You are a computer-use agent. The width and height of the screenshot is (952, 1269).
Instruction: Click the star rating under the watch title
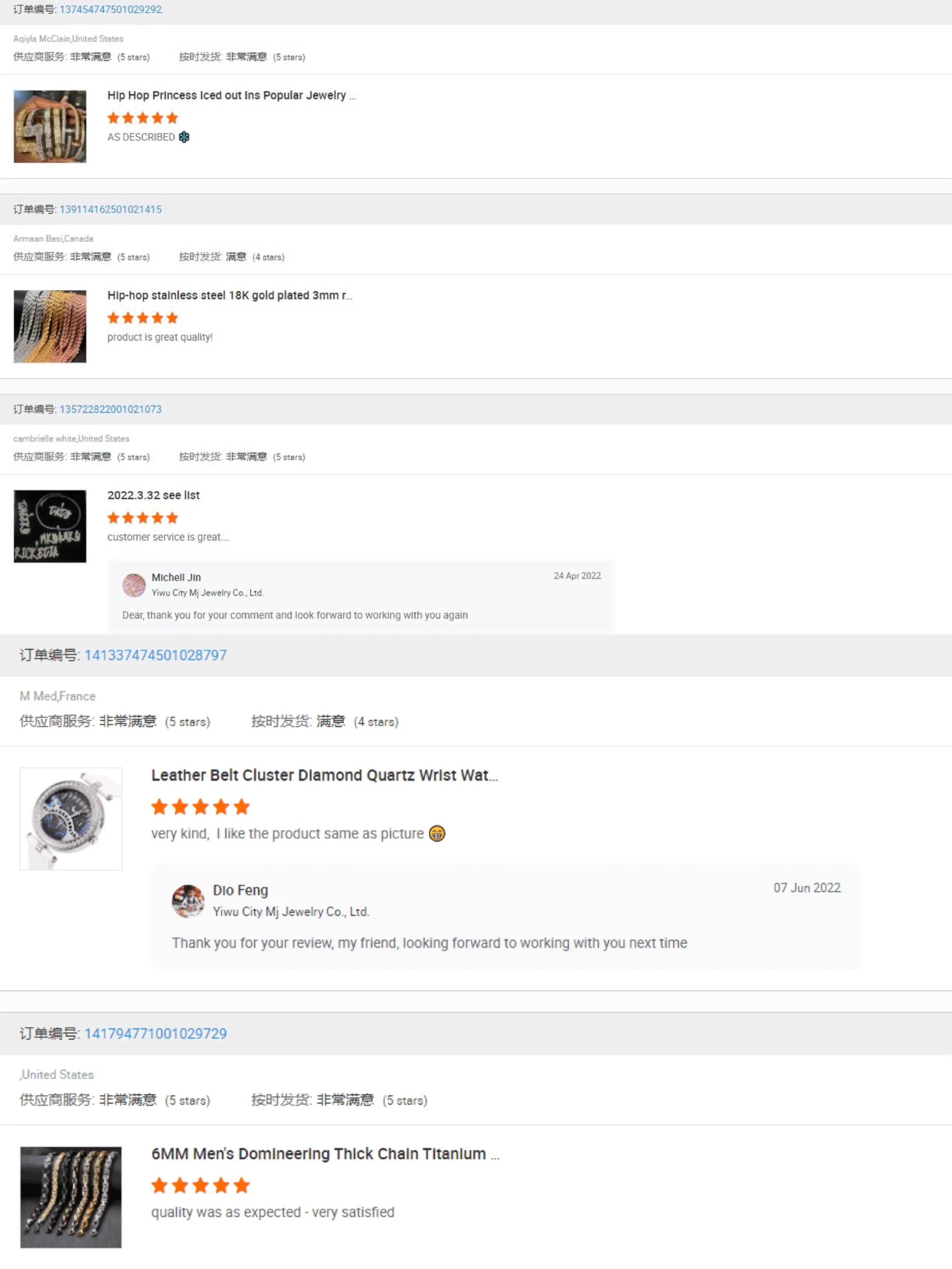201,807
